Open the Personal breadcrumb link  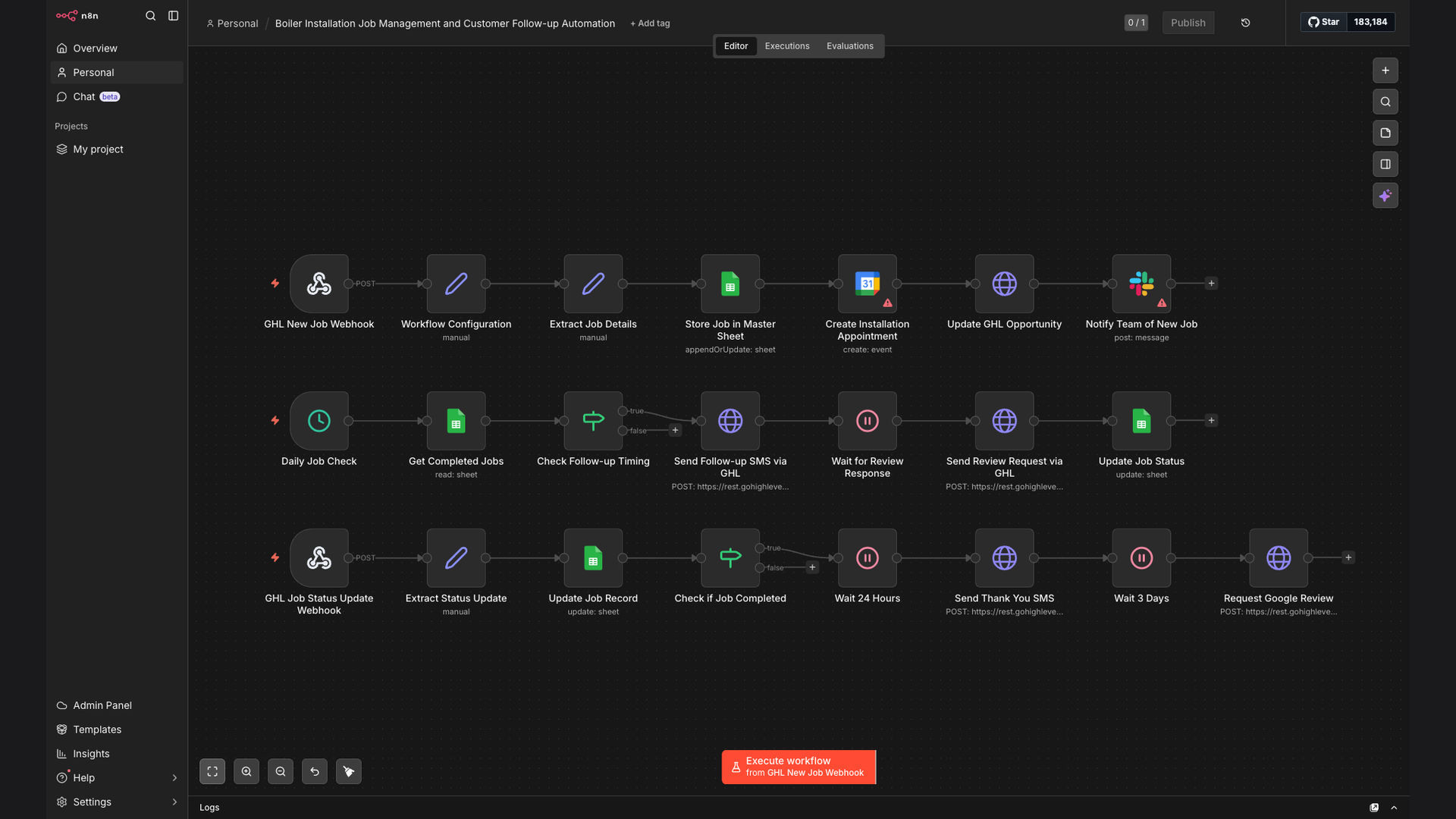[232, 24]
